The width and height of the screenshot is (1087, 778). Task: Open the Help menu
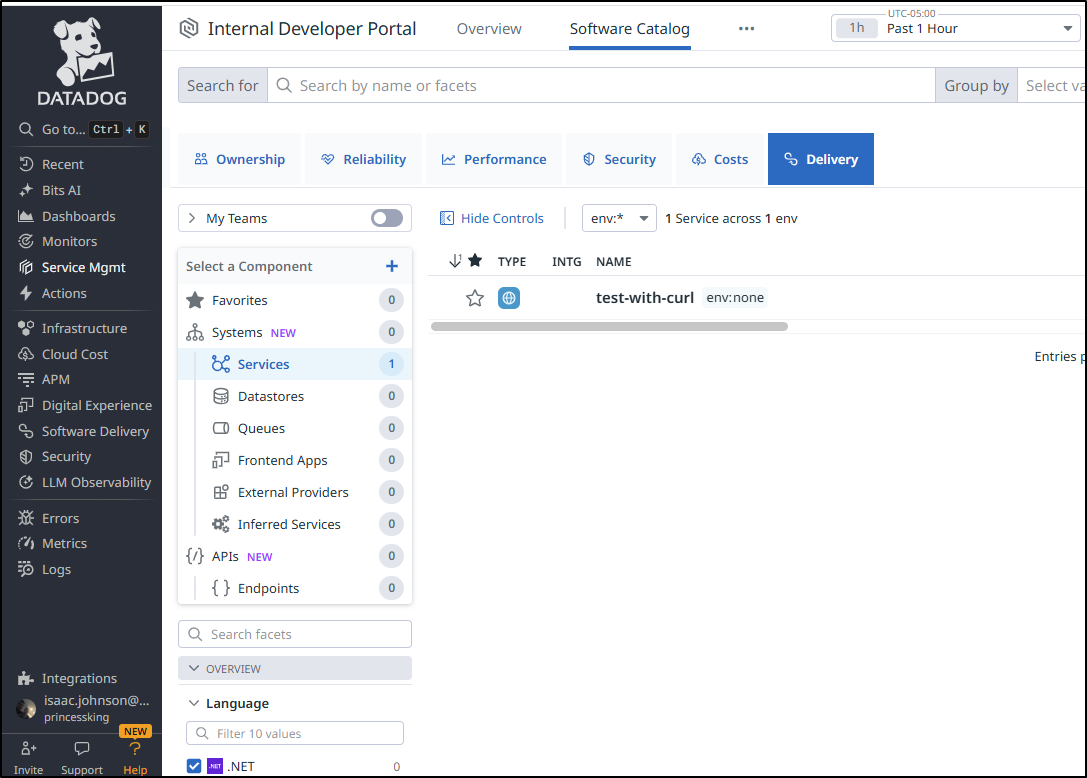pyautogui.click(x=135, y=757)
